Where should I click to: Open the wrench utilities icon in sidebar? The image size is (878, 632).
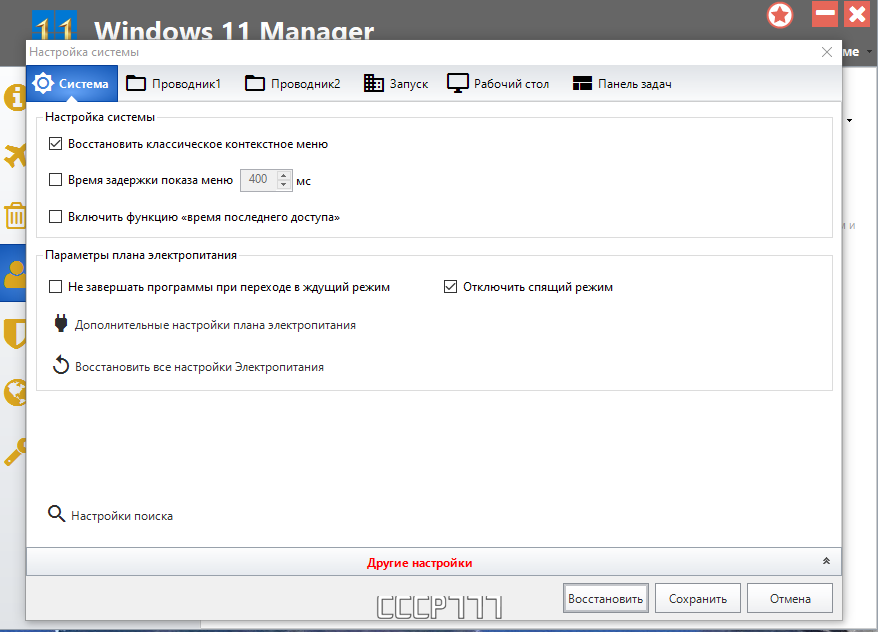15,452
